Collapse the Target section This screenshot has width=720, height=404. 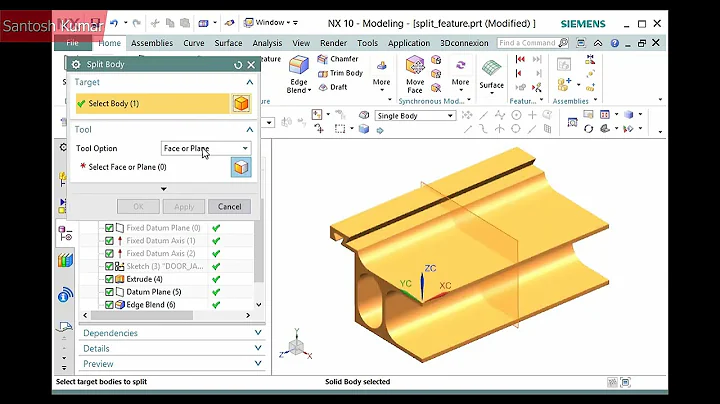tap(249, 82)
